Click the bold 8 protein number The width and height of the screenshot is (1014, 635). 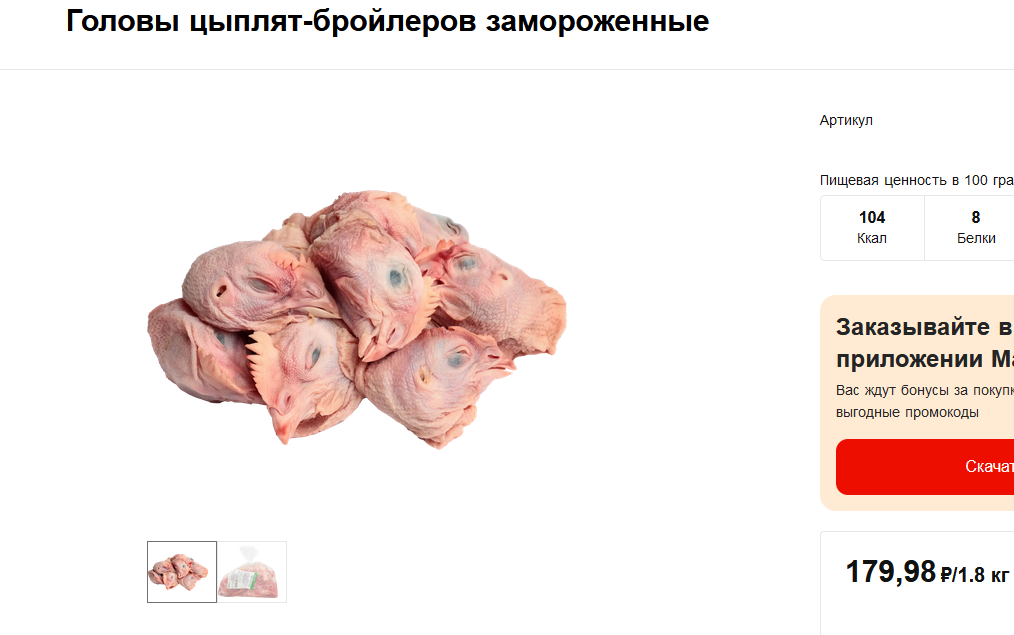976,217
